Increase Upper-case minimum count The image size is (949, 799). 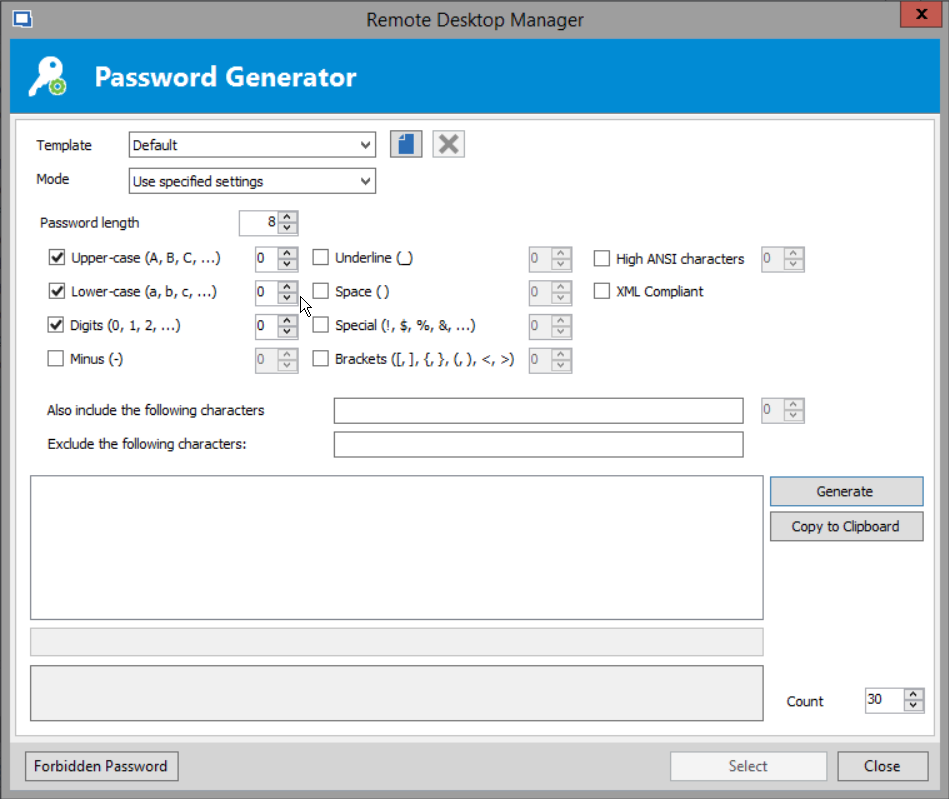[287, 252]
